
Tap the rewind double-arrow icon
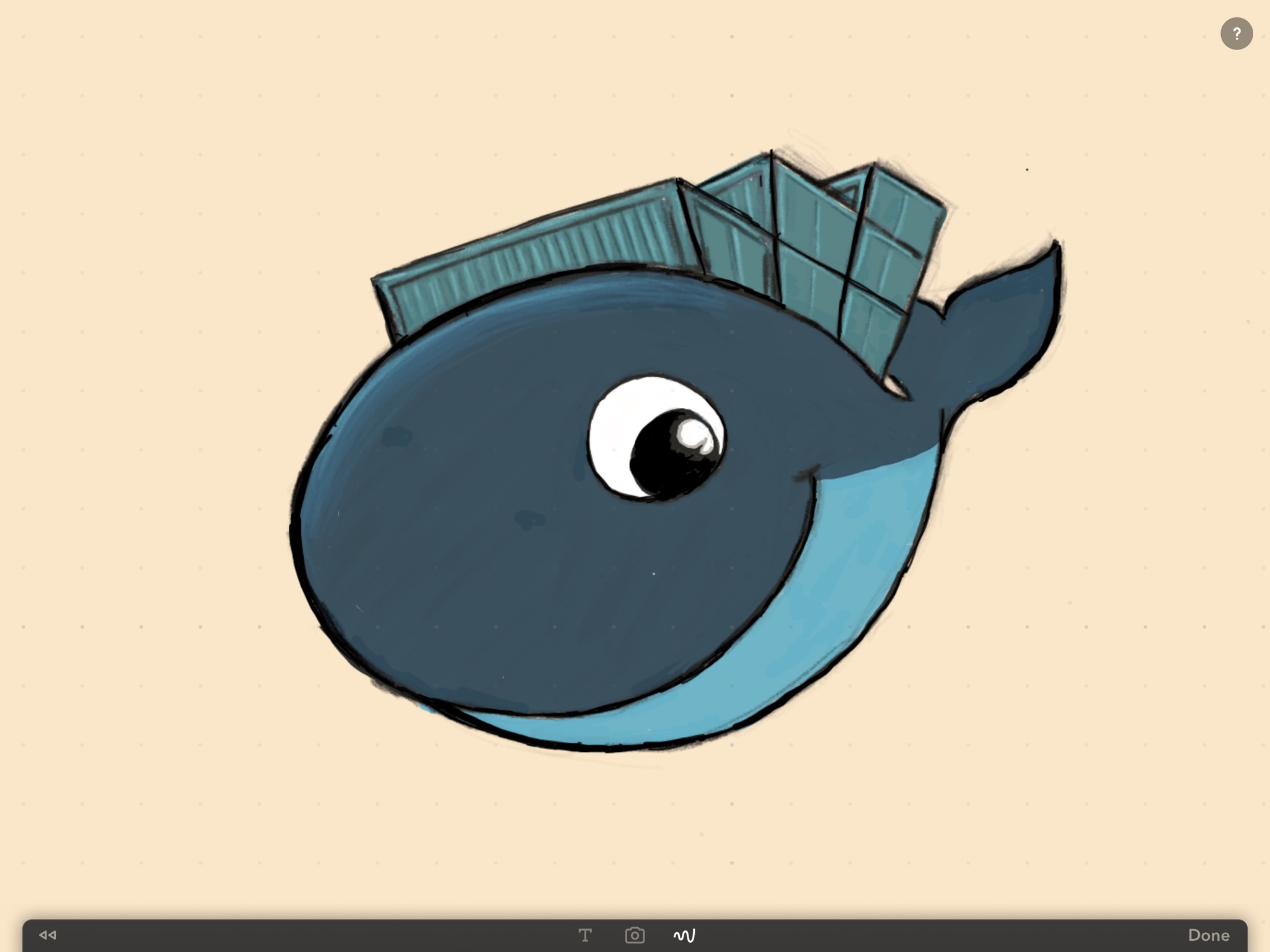[48, 935]
